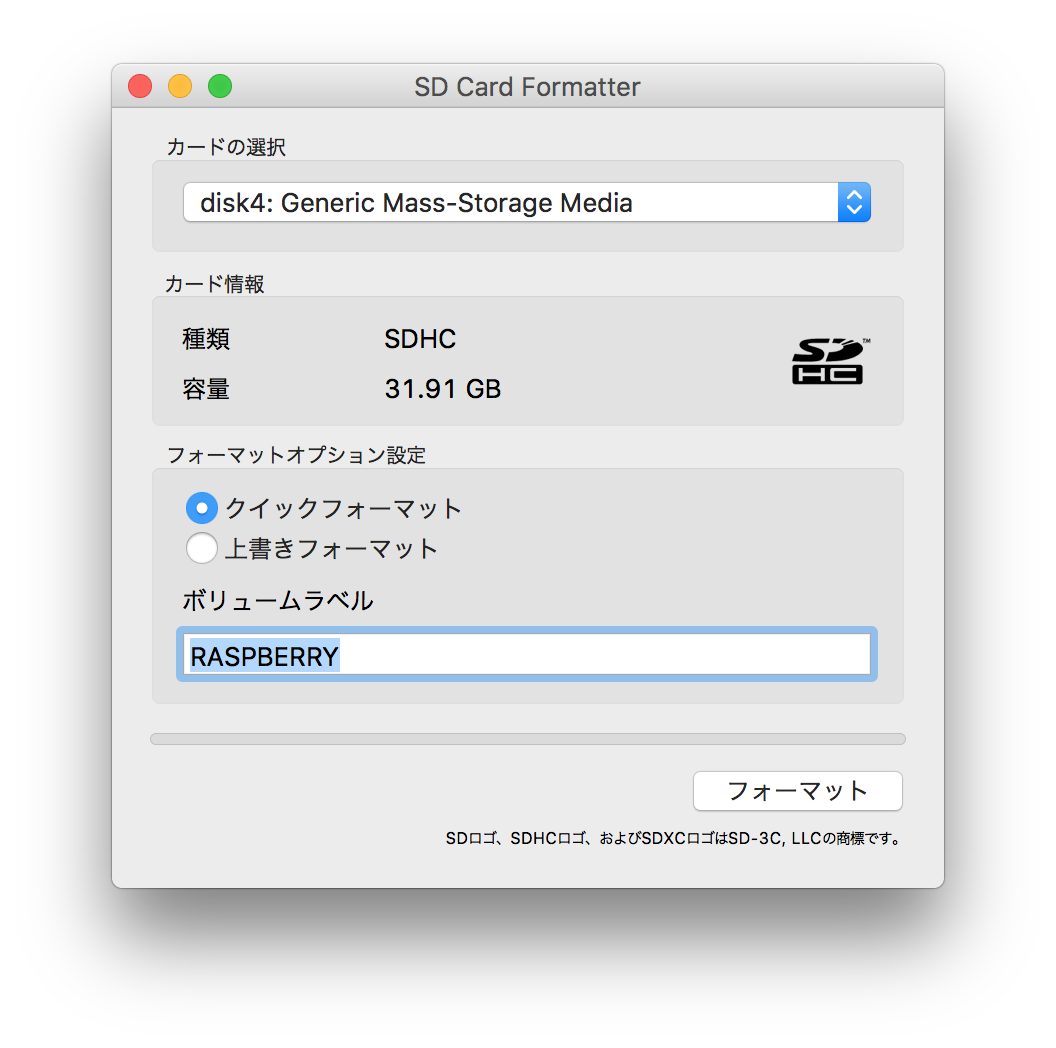The width and height of the screenshot is (1056, 1048).
Task: Click the 容量 label
Action: [x=206, y=389]
